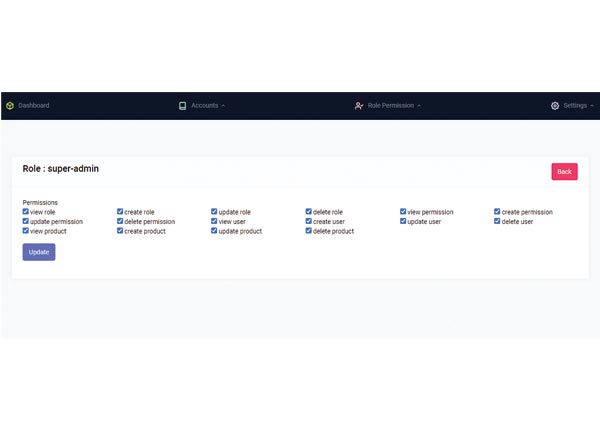
Task: Click the Dashboard cube logo icon
Action: (x=9, y=105)
